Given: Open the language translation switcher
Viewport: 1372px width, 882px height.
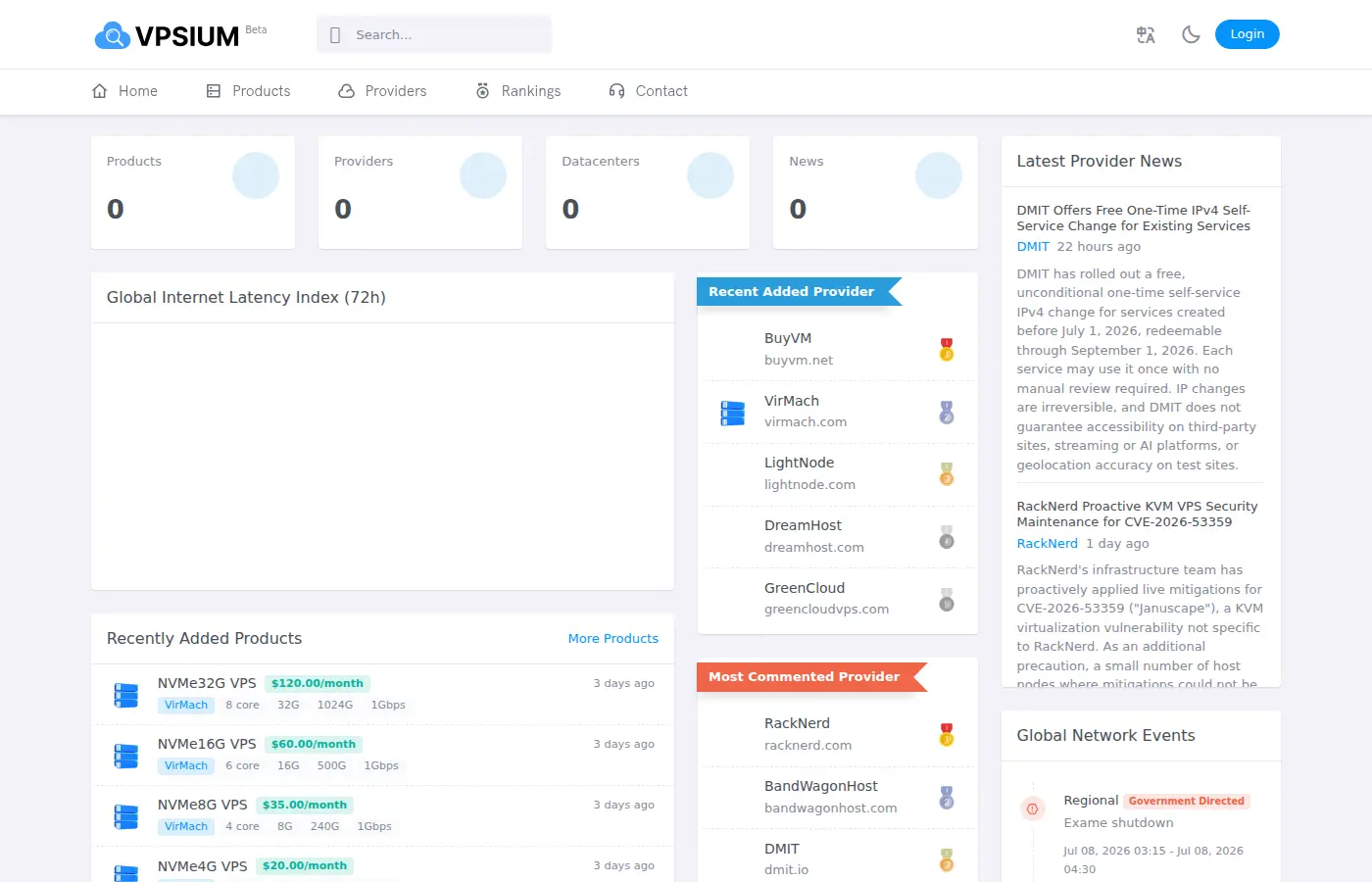Looking at the screenshot, I should (x=1146, y=34).
